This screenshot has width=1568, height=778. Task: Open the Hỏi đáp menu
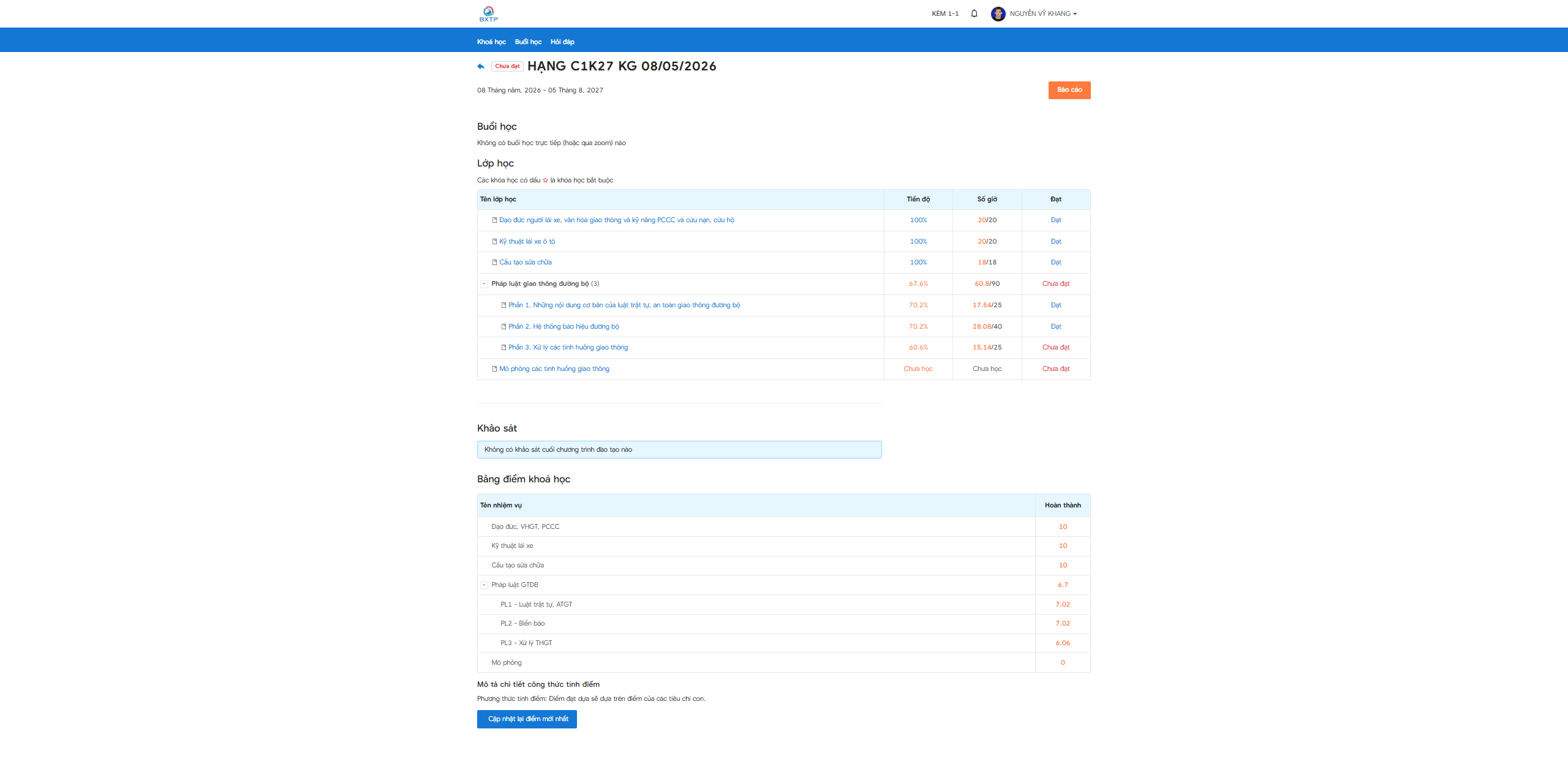pyautogui.click(x=562, y=42)
